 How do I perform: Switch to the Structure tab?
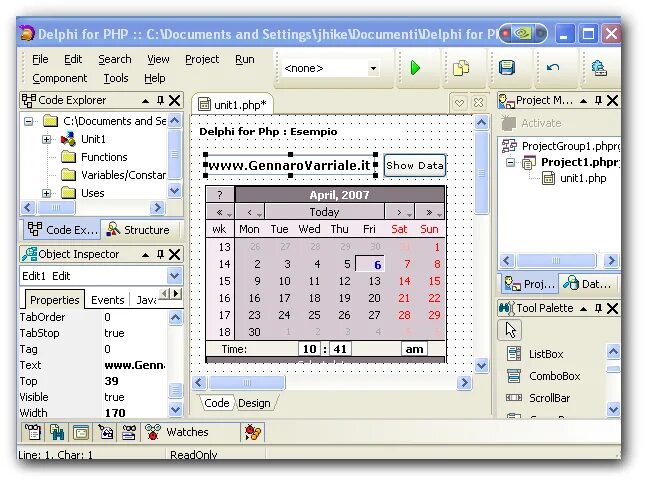pyautogui.click(x=139, y=230)
